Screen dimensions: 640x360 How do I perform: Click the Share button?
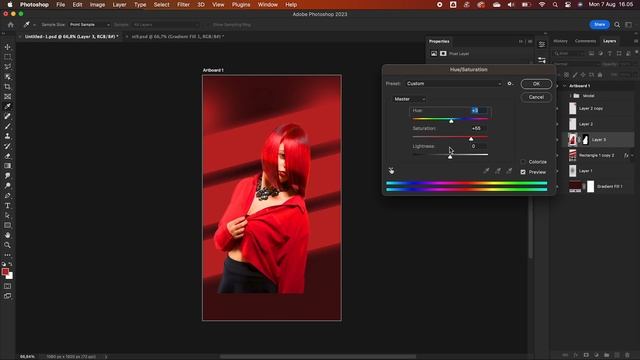click(x=599, y=24)
